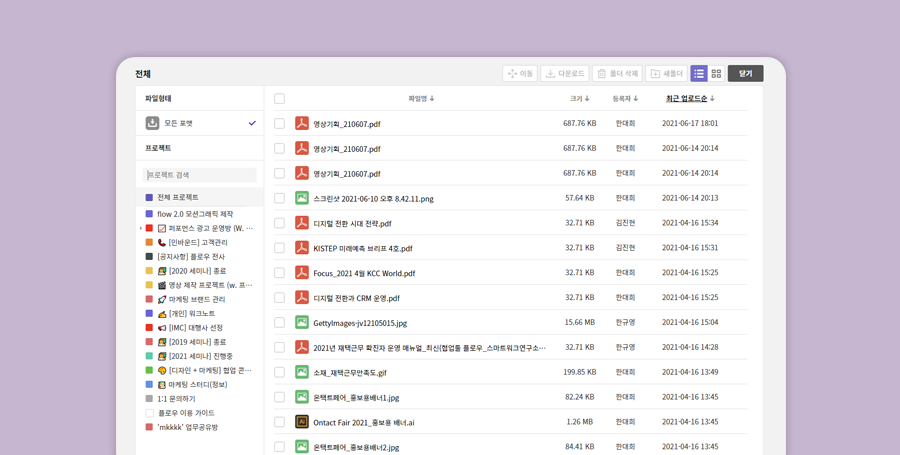Click the image icon of GettyImages-jv12105015.jpg
This screenshot has width=900, height=455.
tap(301, 323)
